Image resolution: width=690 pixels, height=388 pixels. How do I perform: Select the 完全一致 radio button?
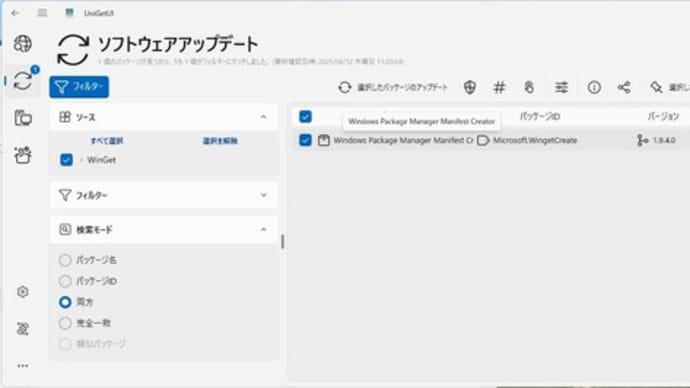65,323
